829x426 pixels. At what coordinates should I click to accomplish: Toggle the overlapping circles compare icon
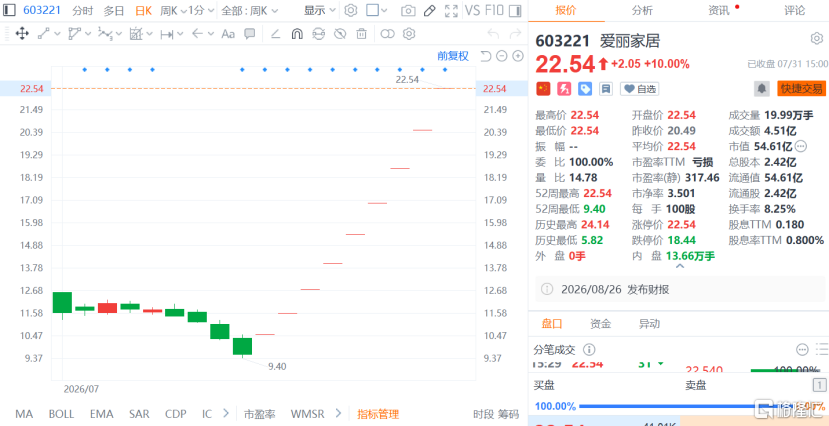(x=388, y=34)
